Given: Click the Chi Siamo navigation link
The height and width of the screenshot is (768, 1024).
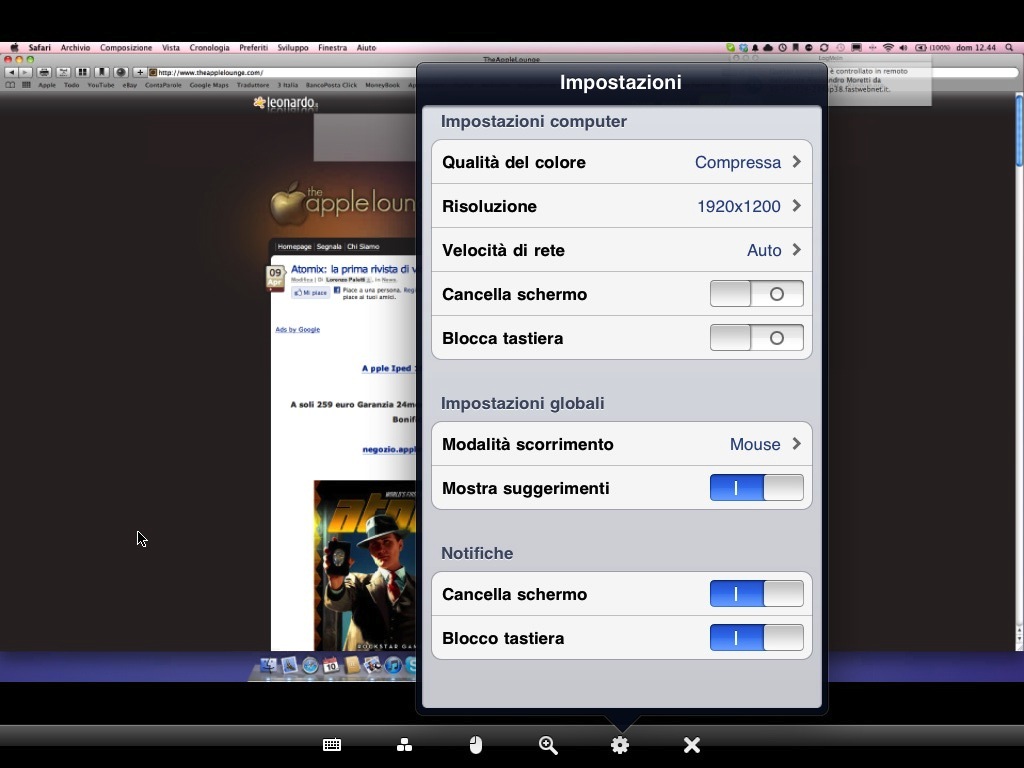Looking at the screenshot, I should click(363, 247).
